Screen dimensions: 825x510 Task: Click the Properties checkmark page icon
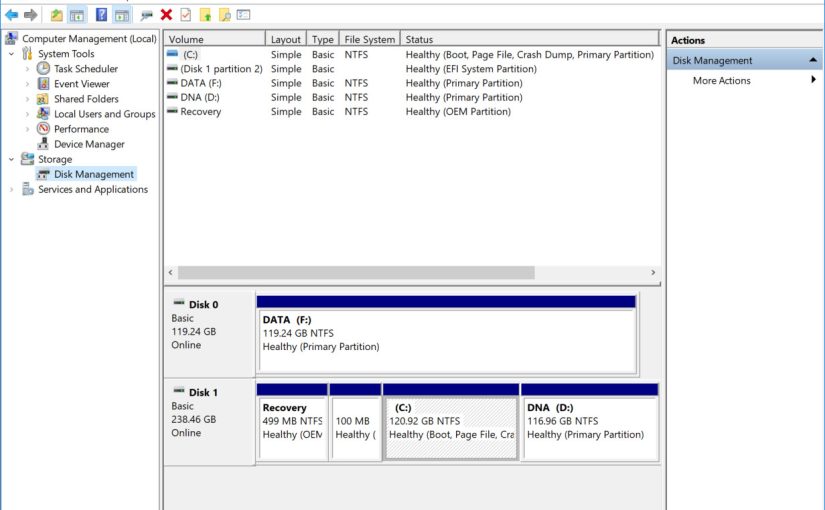[x=185, y=15]
